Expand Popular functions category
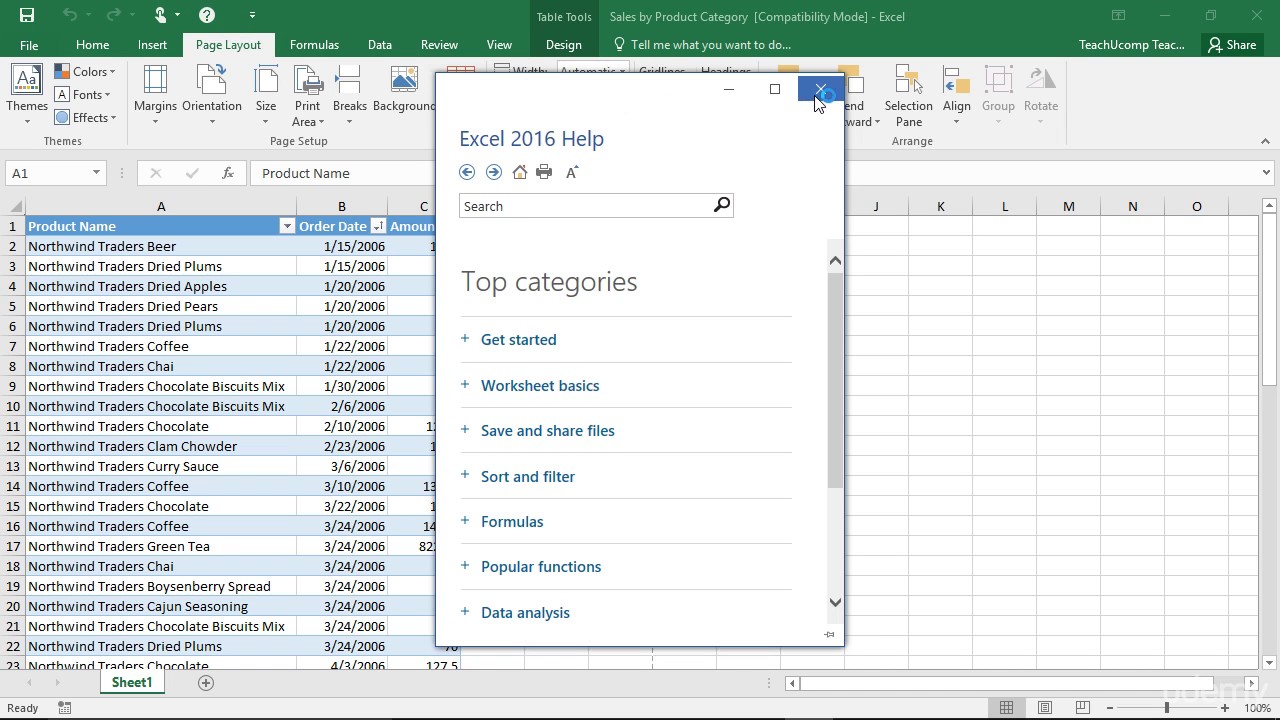This screenshot has width=1280, height=720. (x=531, y=567)
